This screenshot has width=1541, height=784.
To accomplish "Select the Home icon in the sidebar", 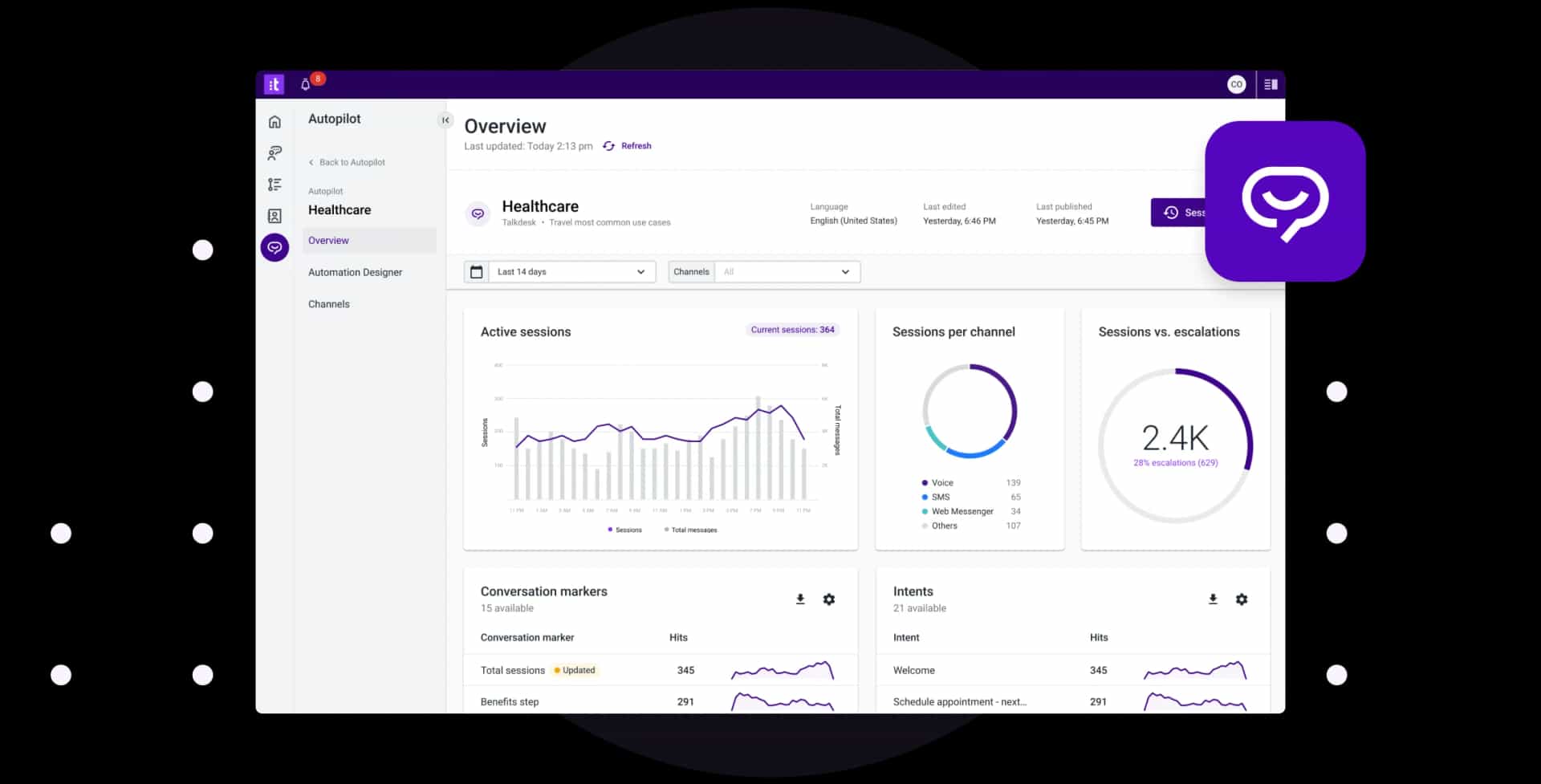I will [274, 121].
